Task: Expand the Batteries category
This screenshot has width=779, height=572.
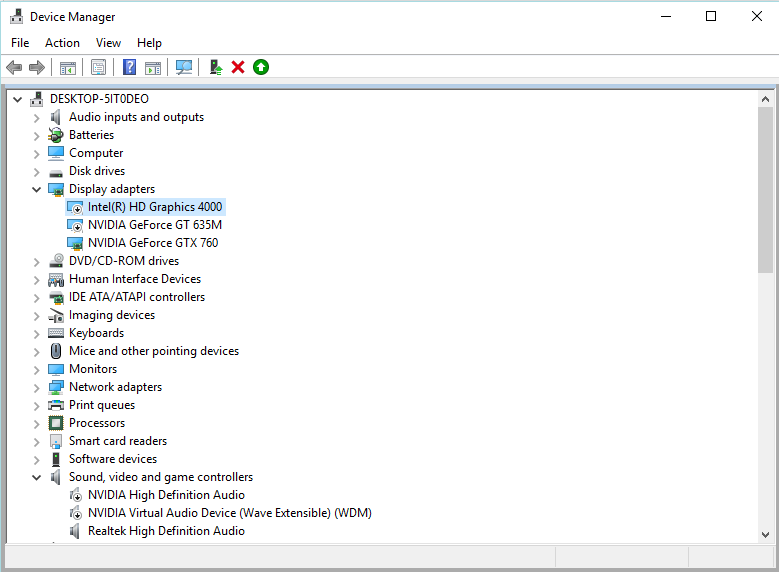Action: tap(36, 136)
